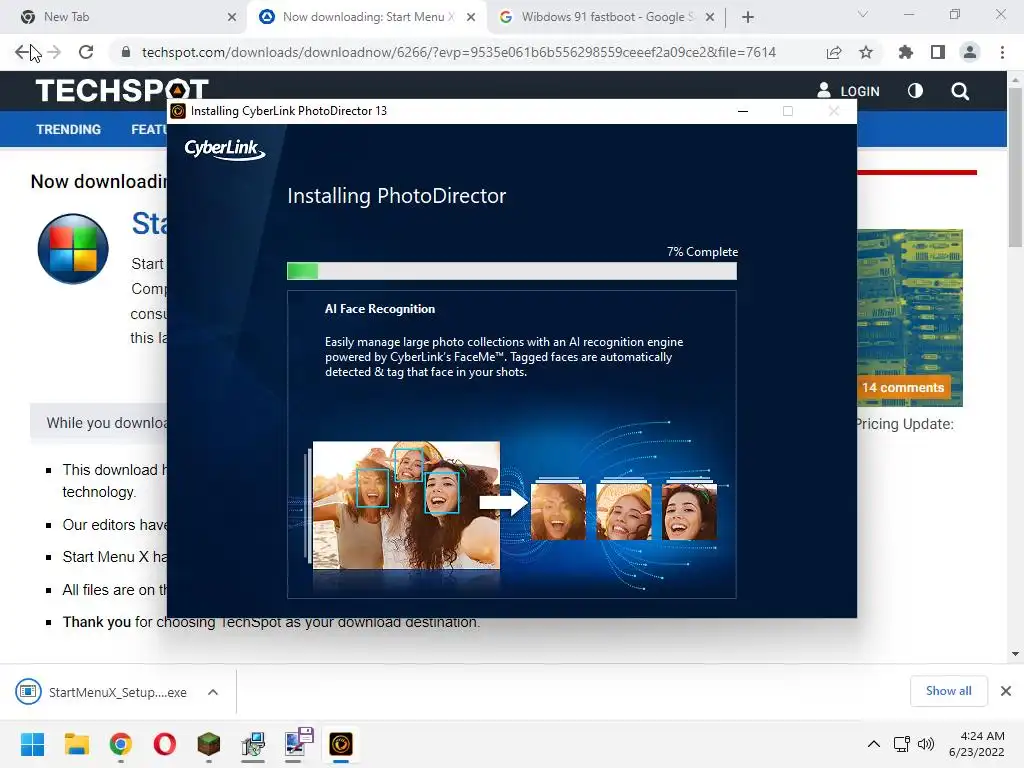
Task: Click the volume speaker tray icon
Action: (x=926, y=744)
